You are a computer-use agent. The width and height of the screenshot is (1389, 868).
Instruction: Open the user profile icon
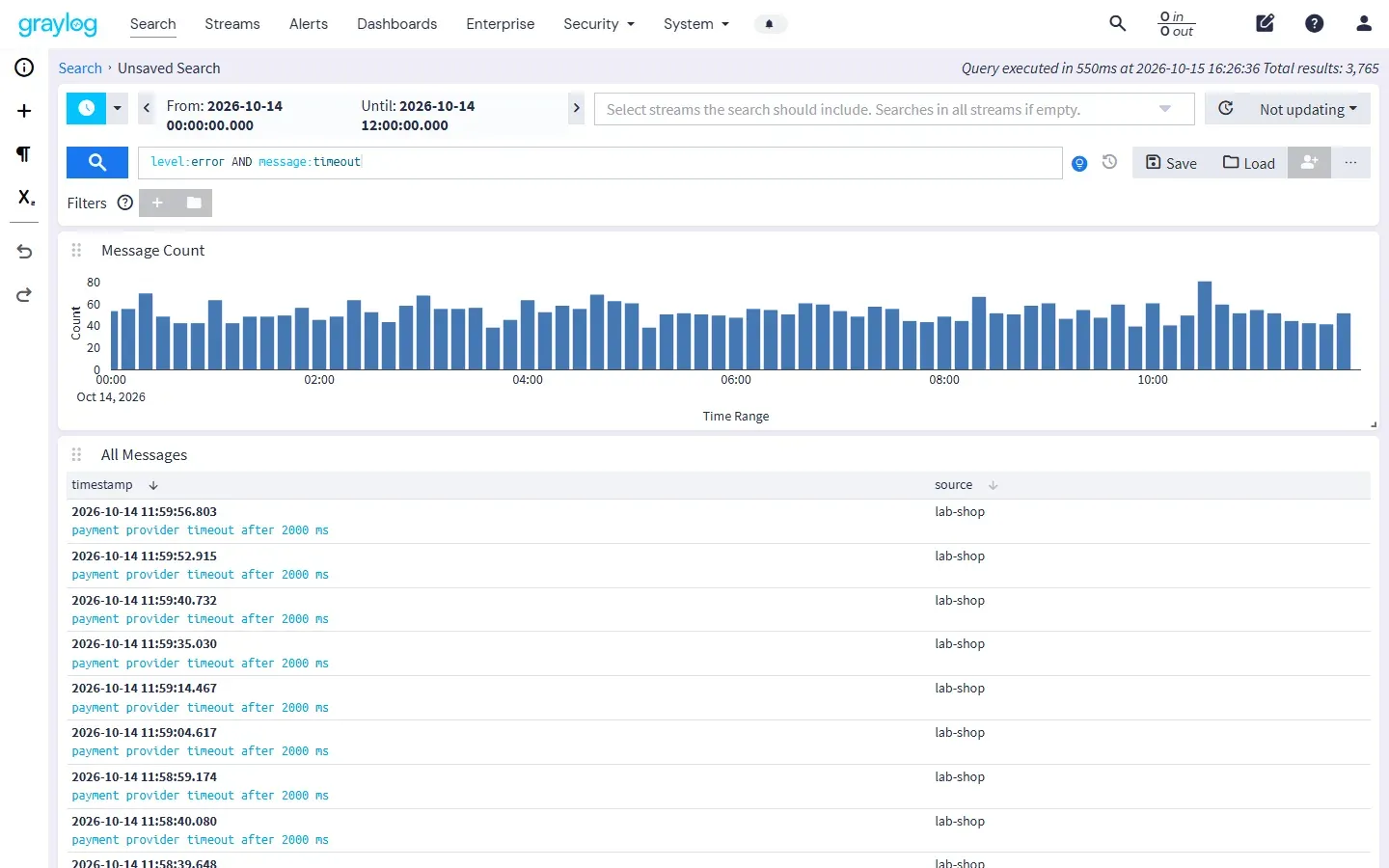[1364, 23]
